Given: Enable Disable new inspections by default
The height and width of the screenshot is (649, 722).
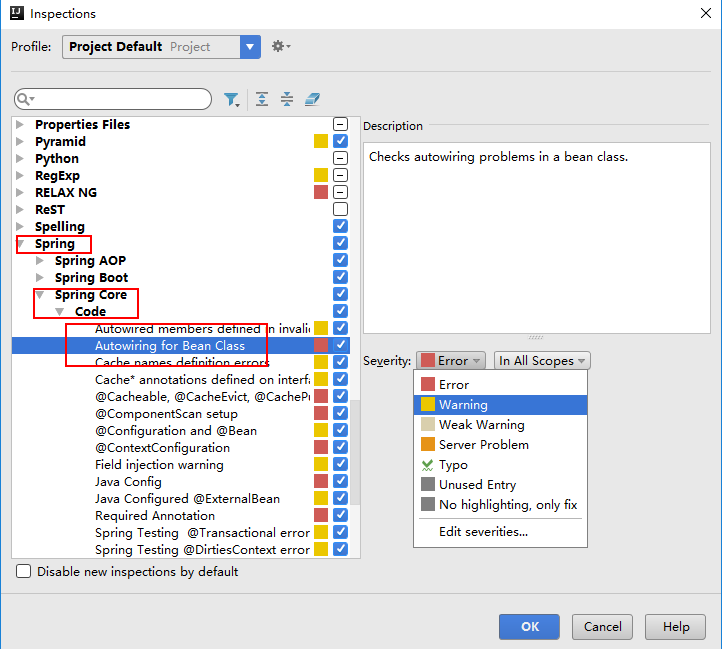Looking at the screenshot, I should coord(23,571).
